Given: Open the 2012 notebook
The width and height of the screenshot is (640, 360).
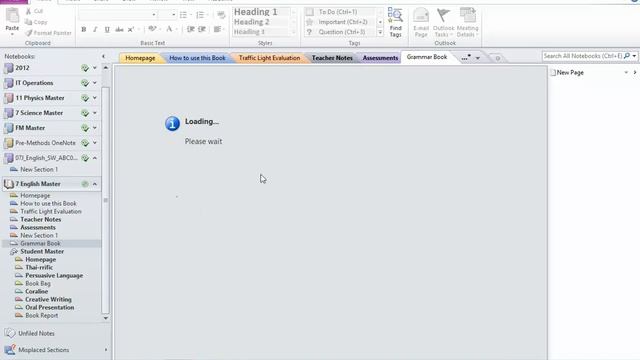Looking at the screenshot, I should (22, 68).
